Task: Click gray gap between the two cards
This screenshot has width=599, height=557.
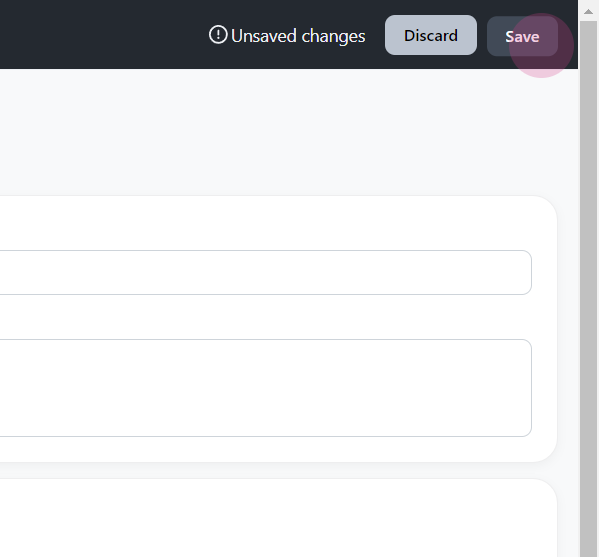Action: 277,471
